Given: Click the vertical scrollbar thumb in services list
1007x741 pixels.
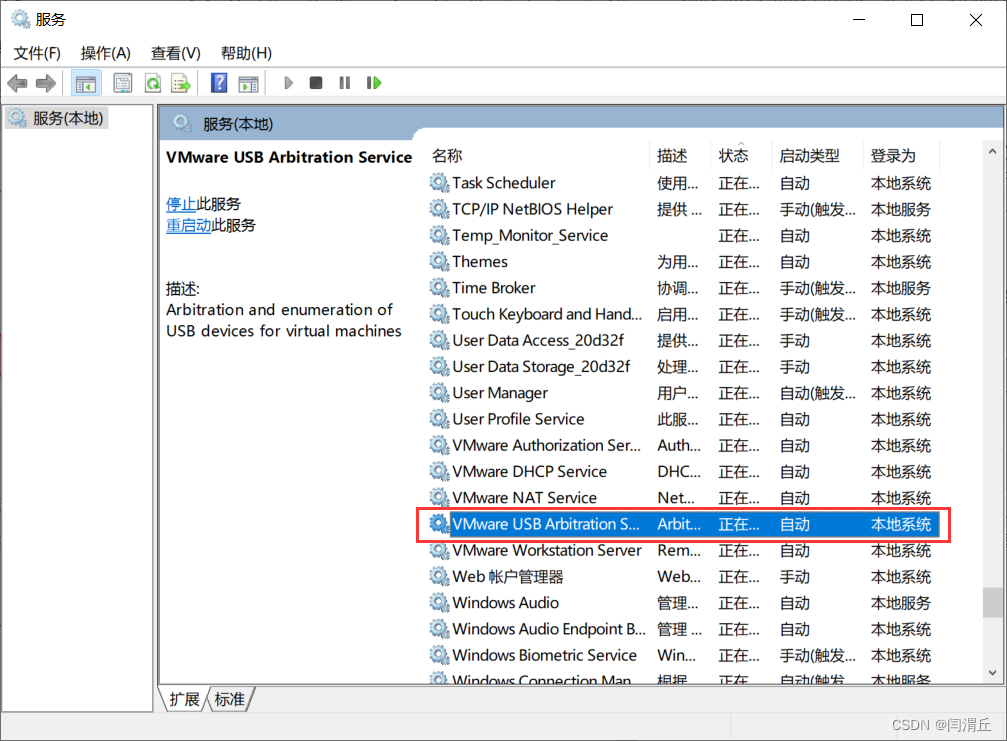Looking at the screenshot, I should 992,602.
